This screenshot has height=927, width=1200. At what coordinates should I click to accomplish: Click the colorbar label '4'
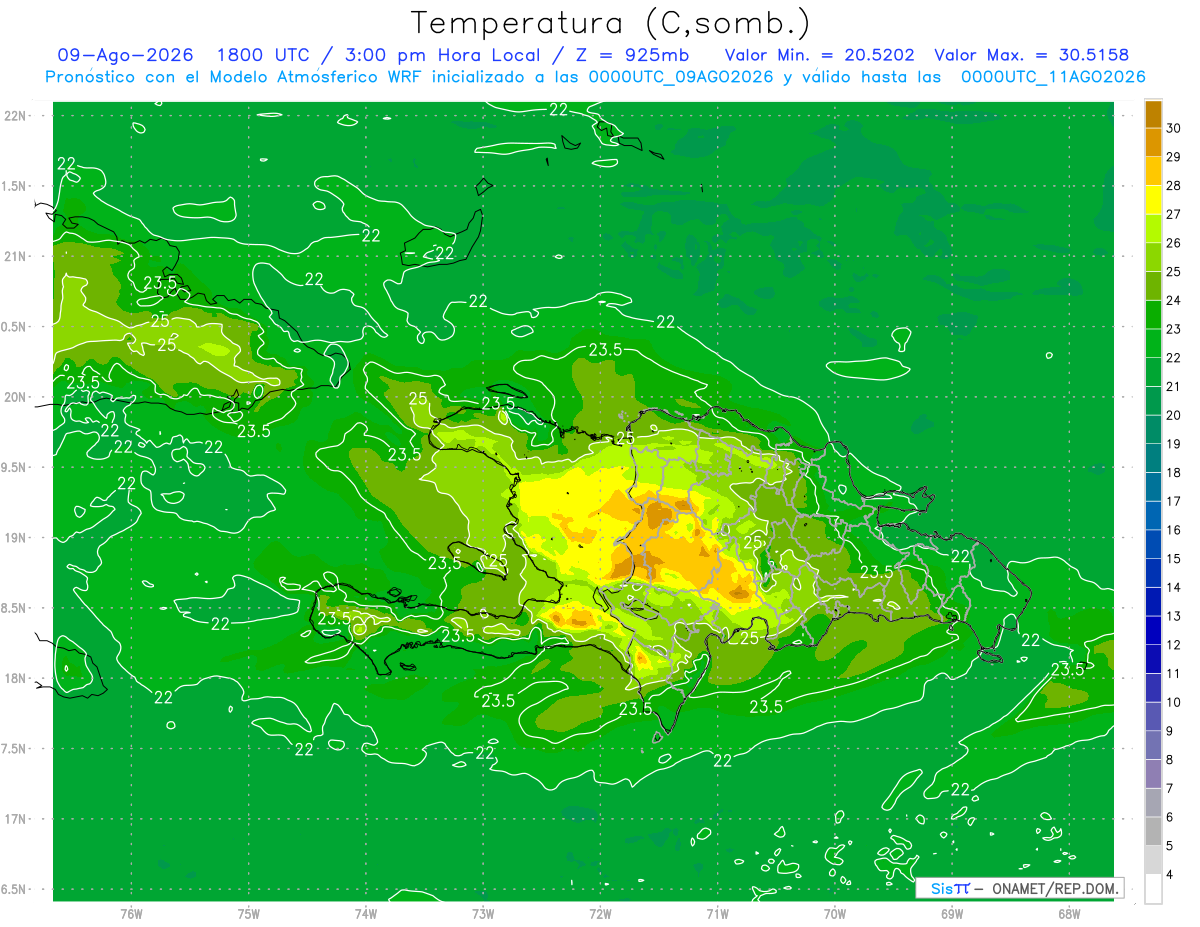coord(1170,874)
